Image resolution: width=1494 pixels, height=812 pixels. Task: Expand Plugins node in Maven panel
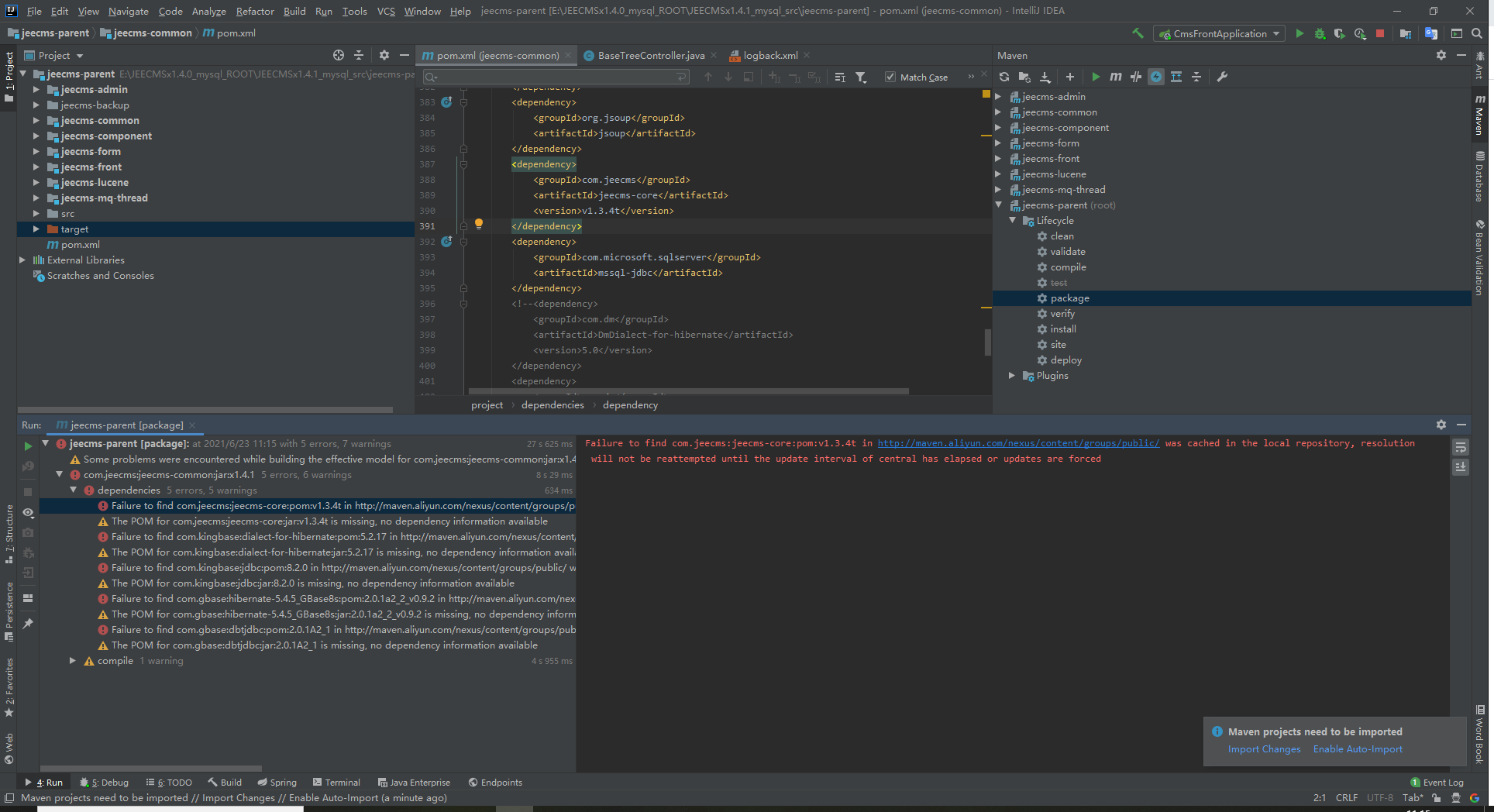[1012, 376]
